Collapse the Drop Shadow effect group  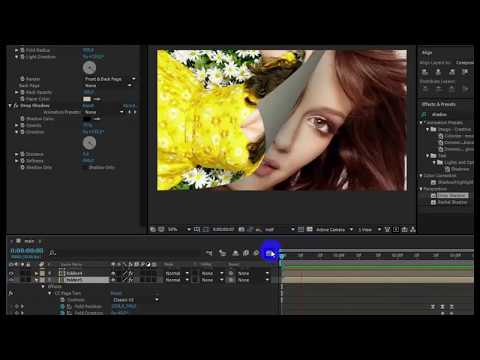[10, 105]
